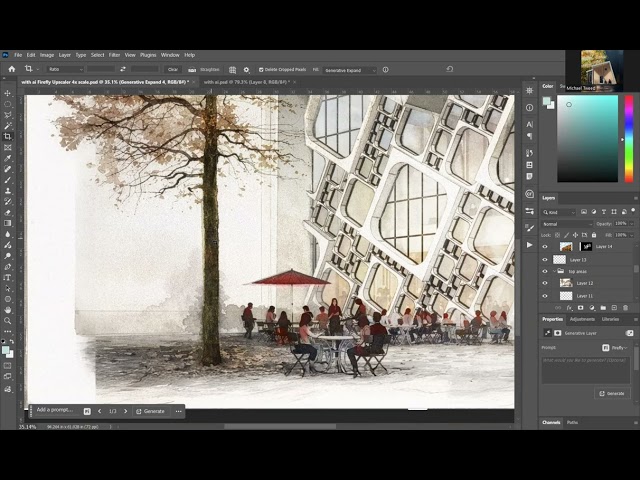Select the Frame tool
The image size is (640, 480).
(7, 147)
